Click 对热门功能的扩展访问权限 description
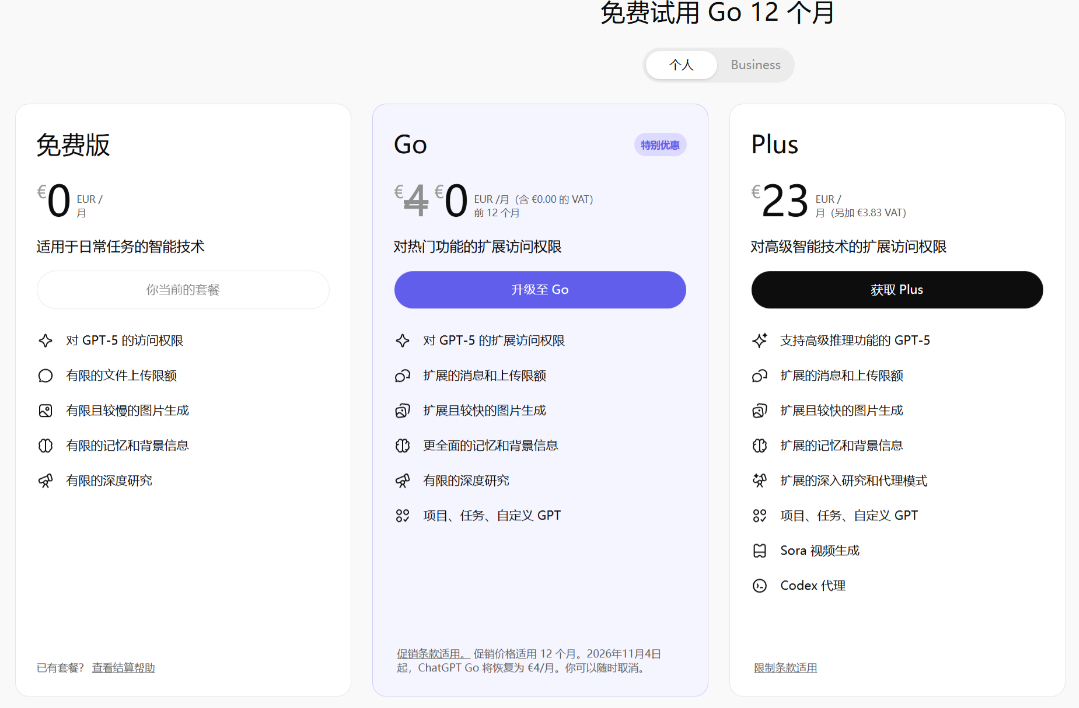This screenshot has height=708, width=1079. tap(478, 247)
